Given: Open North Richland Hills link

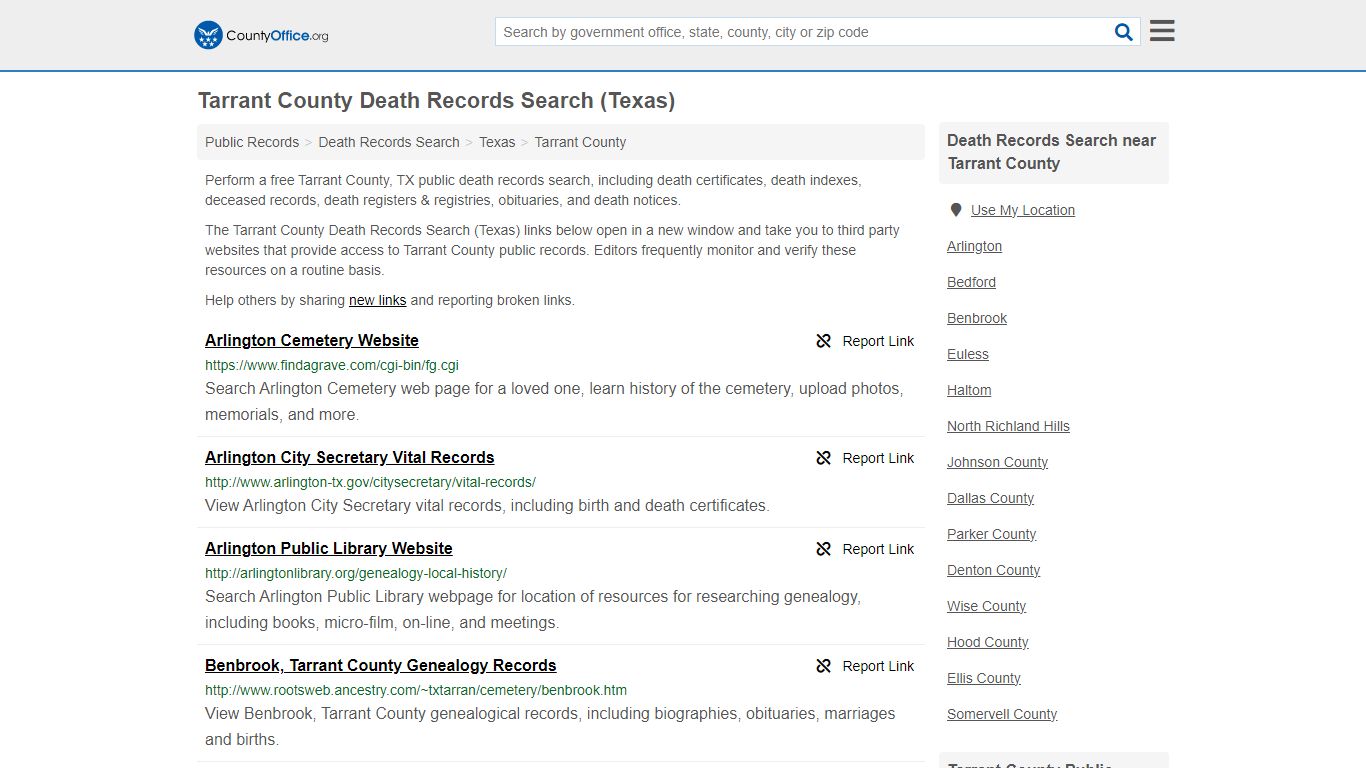Looking at the screenshot, I should (1008, 426).
